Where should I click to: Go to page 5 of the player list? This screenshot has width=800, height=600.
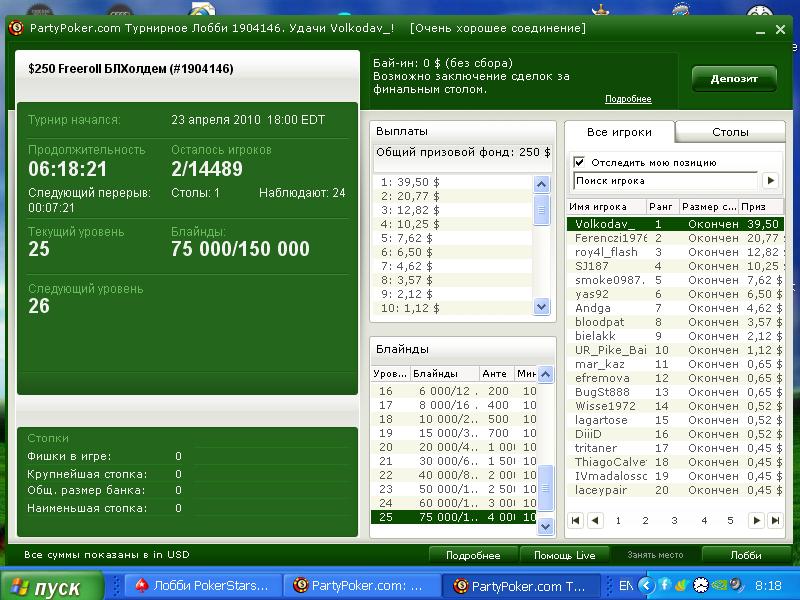tap(730, 520)
